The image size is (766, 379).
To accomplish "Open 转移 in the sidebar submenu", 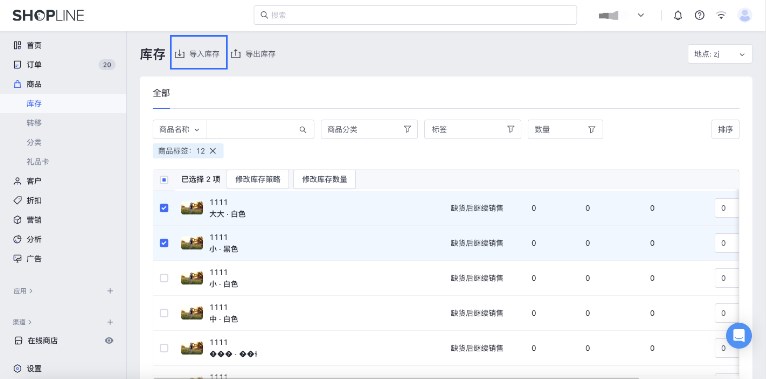I will tap(34, 123).
